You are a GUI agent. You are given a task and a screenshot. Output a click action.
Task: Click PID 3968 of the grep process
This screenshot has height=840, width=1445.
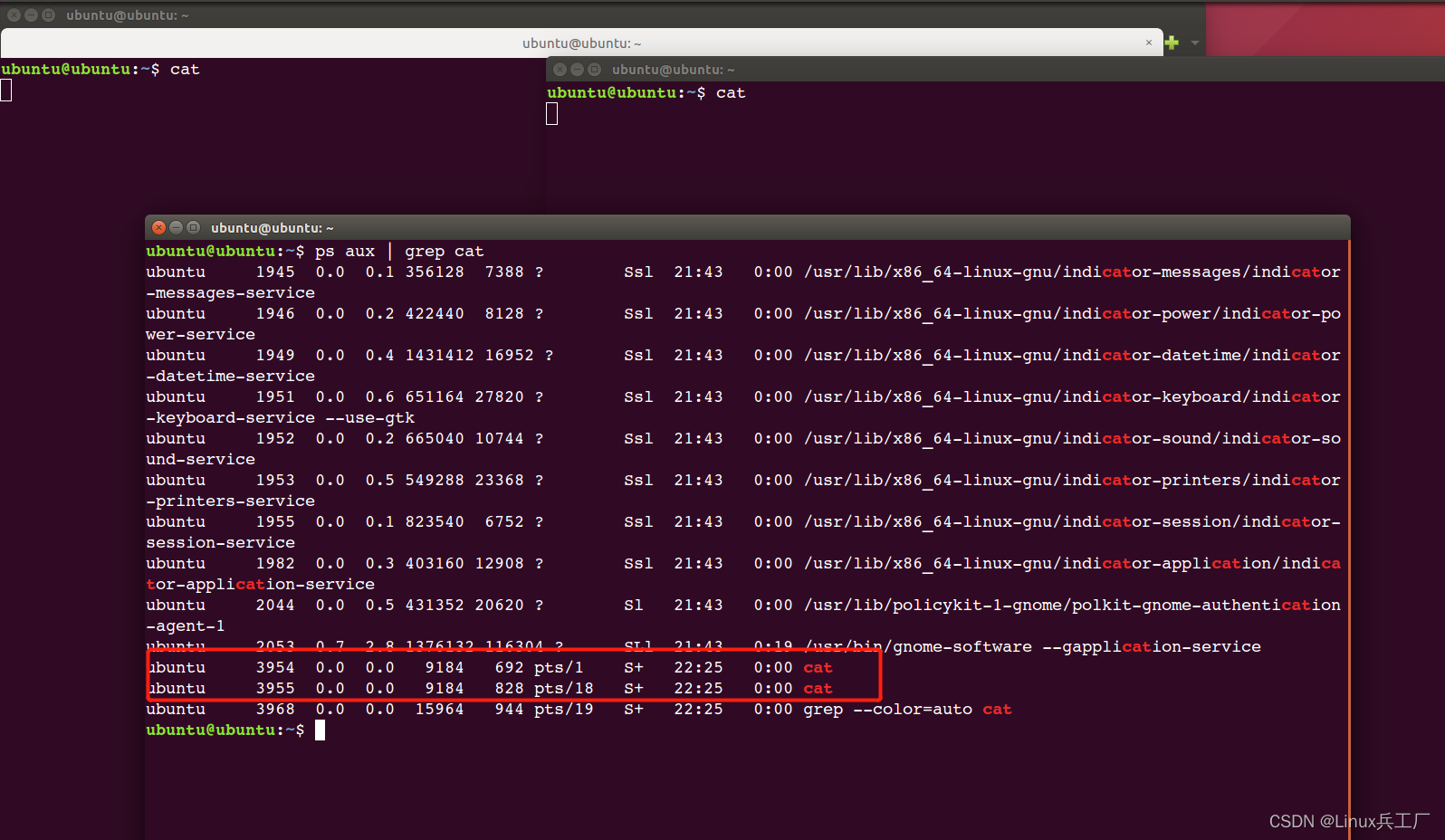(275, 709)
